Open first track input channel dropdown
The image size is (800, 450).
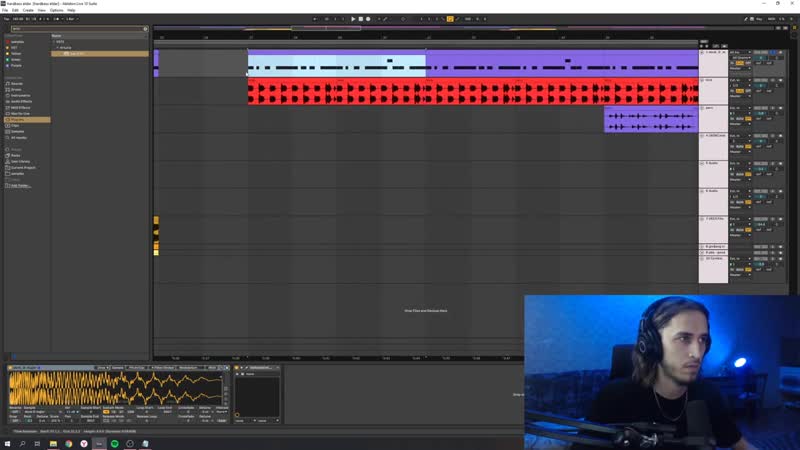741,58
